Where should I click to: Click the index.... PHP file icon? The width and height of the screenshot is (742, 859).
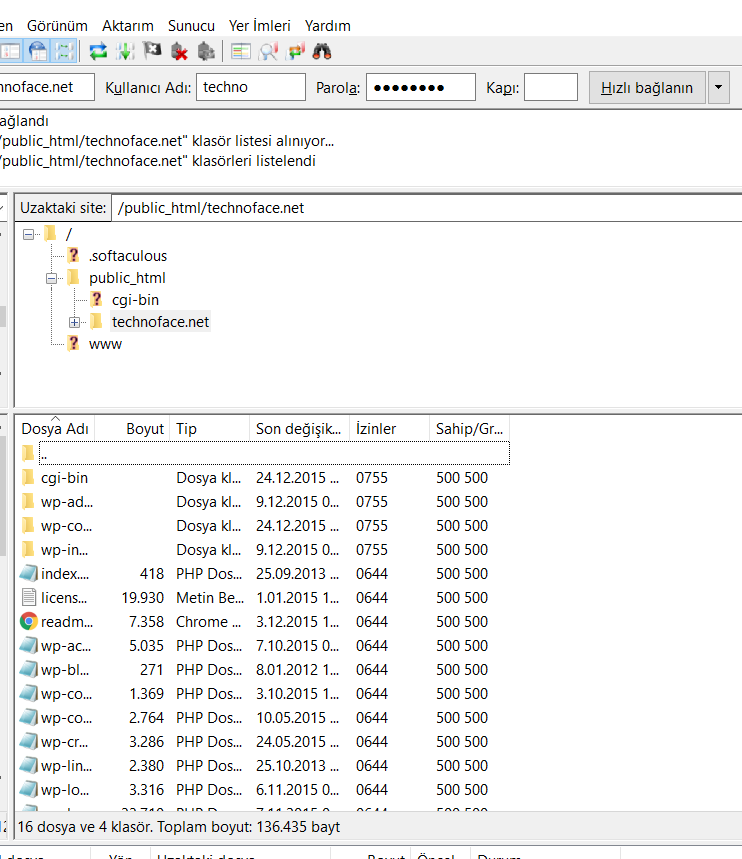(28, 574)
